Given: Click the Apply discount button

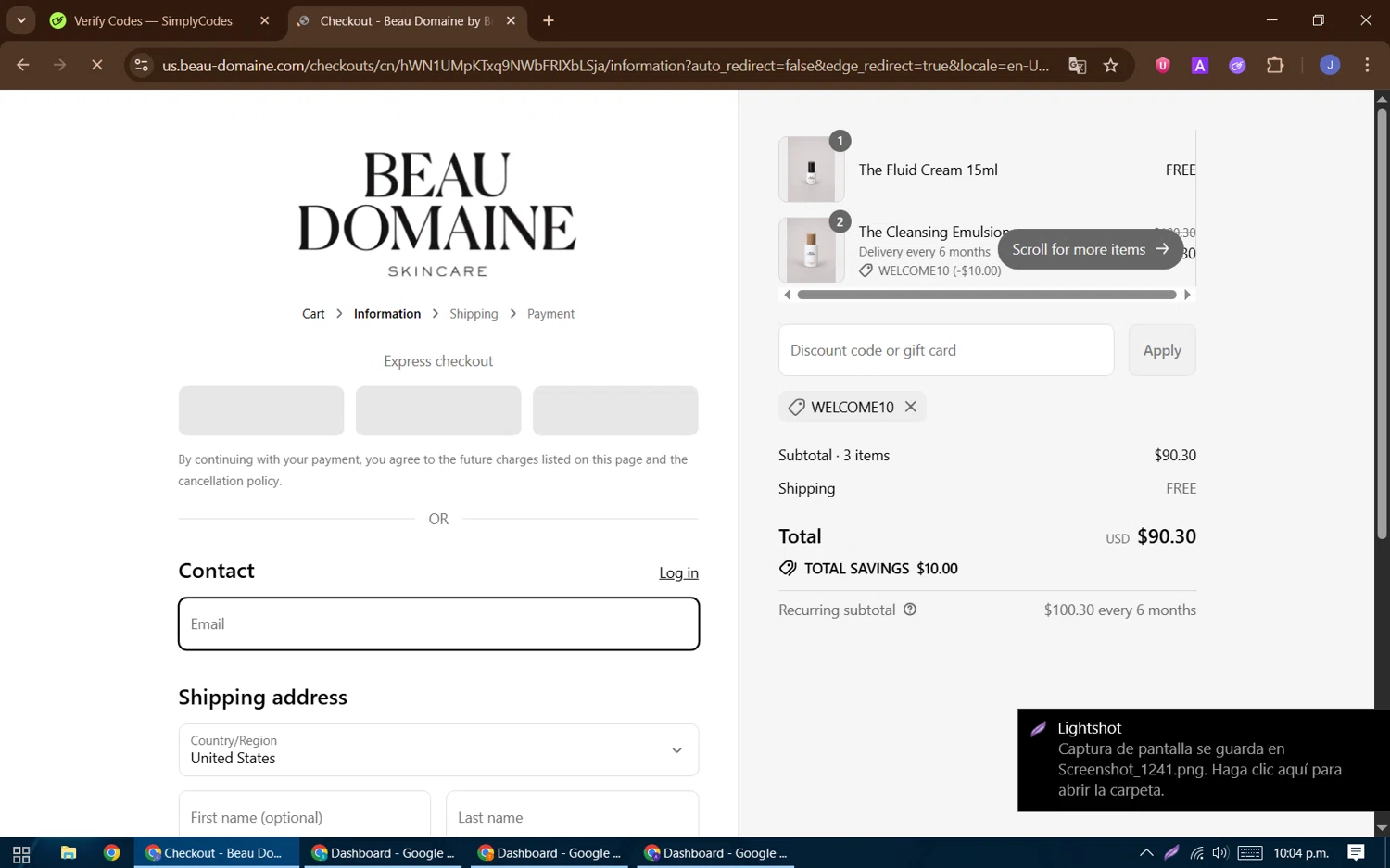Looking at the screenshot, I should pyautogui.click(x=1162, y=350).
